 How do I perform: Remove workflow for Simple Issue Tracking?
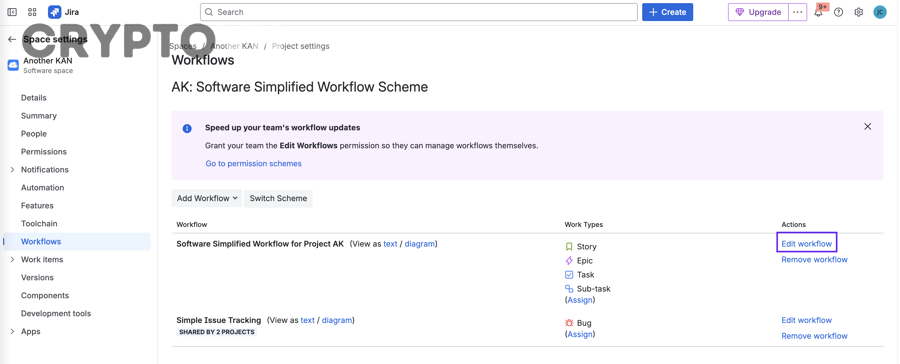pos(814,336)
